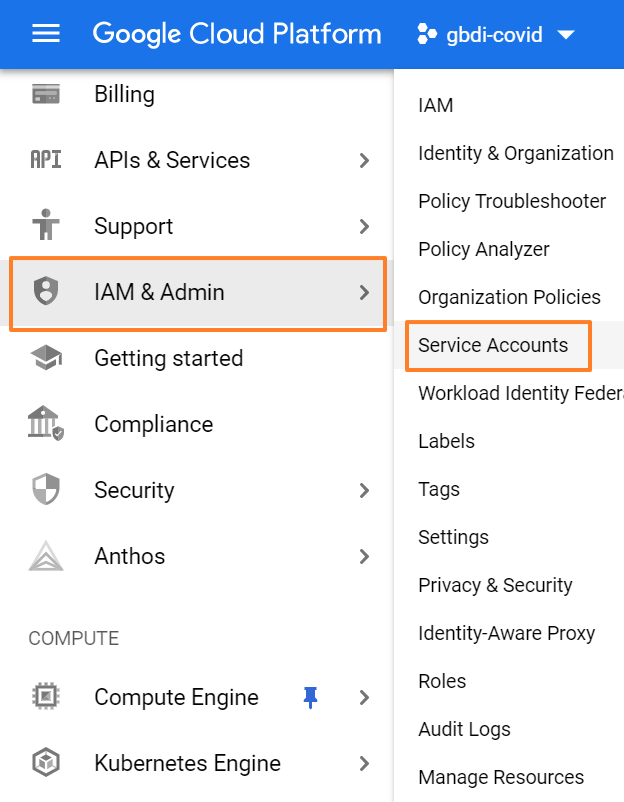This screenshot has height=802, width=624.
Task: Click the IAM & Admin shield icon
Action: 46,292
